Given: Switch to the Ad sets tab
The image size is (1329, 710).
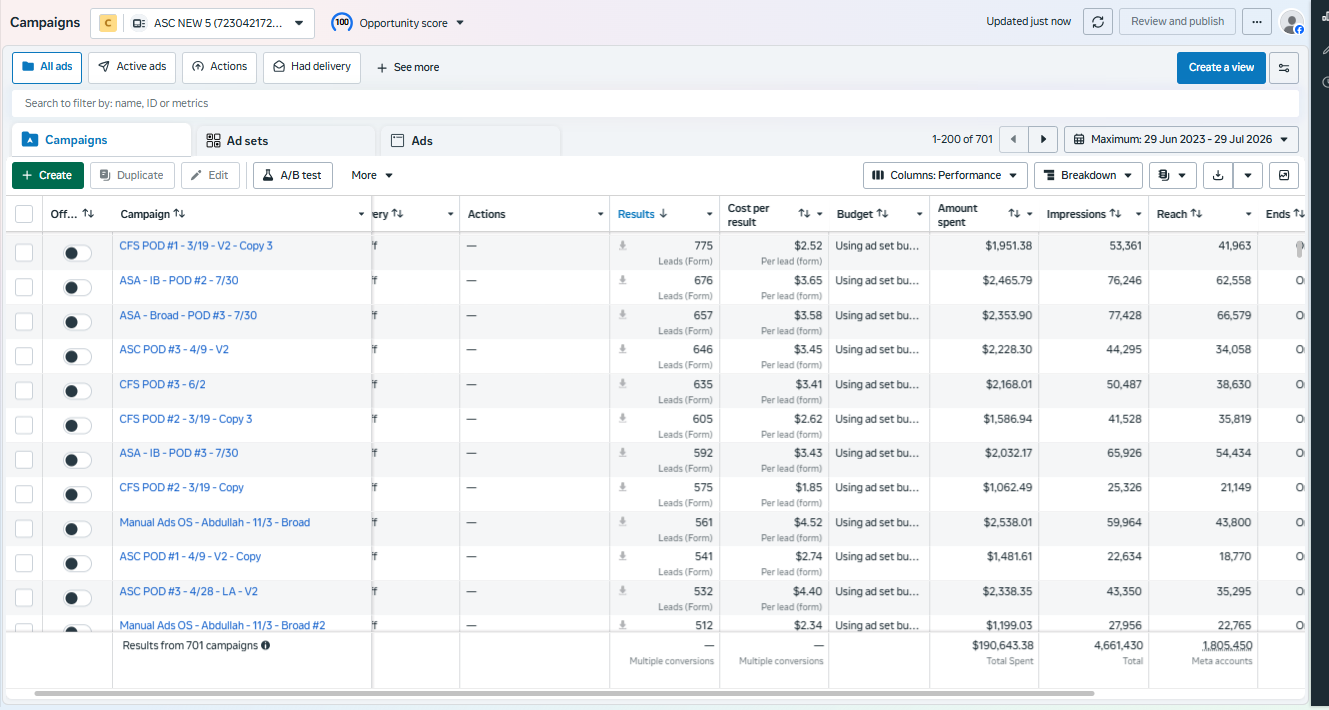Looking at the screenshot, I should tap(285, 141).
